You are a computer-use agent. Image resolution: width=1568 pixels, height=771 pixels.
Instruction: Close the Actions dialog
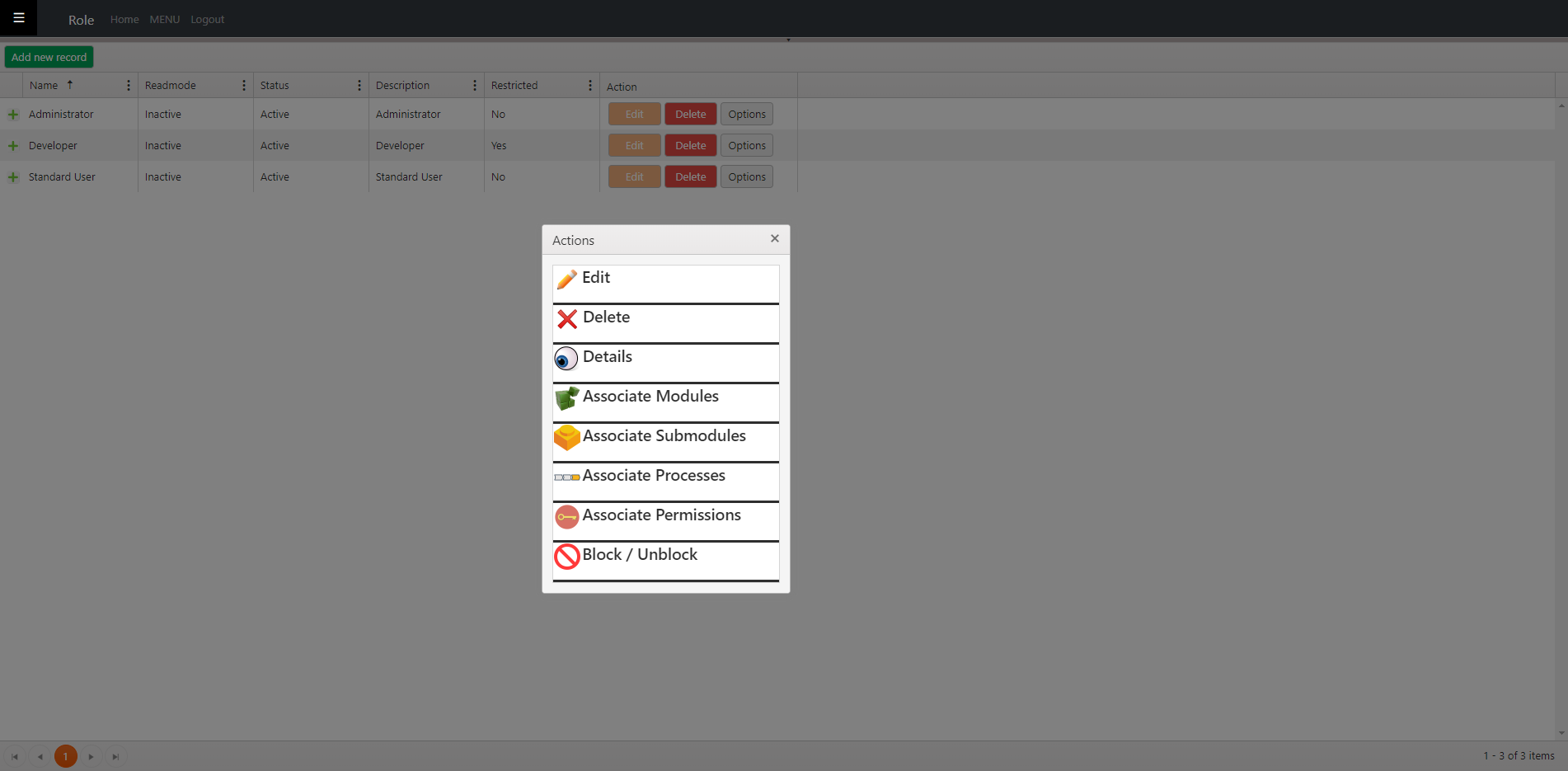775,238
